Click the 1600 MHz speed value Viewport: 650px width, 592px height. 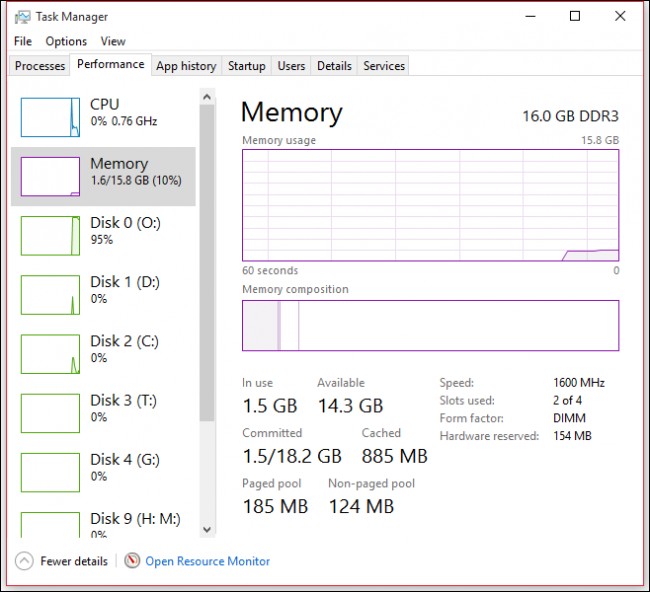(x=579, y=382)
